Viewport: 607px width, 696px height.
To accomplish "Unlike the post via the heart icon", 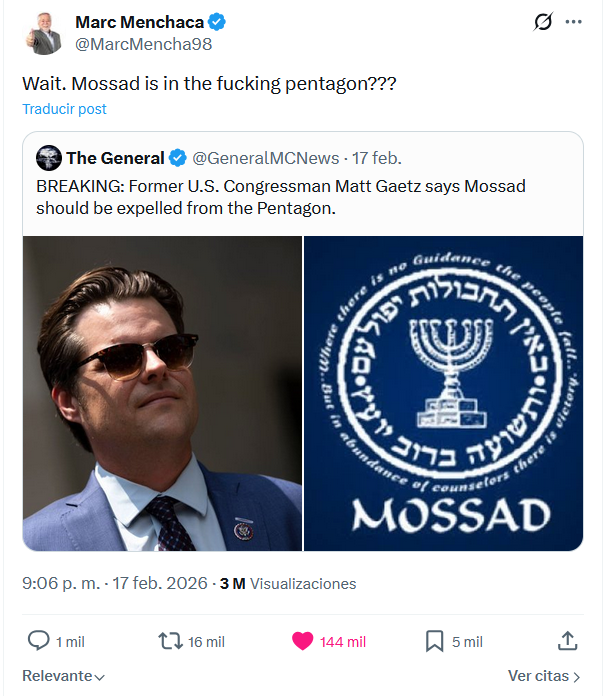I will [x=302, y=641].
